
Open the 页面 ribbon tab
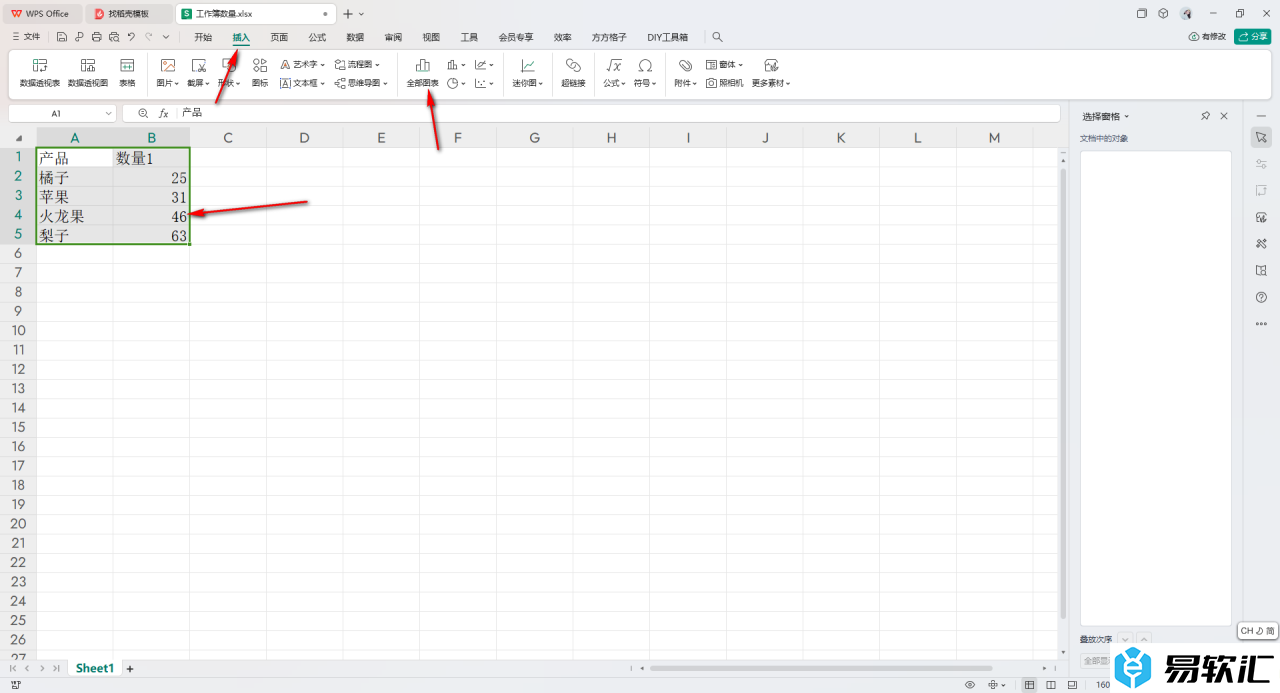pyautogui.click(x=279, y=37)
